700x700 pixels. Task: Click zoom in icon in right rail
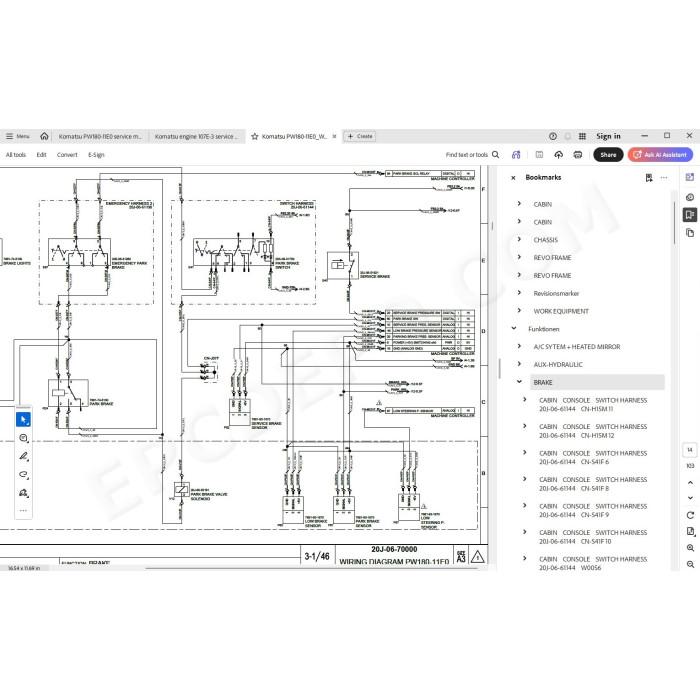coord(690,548)
